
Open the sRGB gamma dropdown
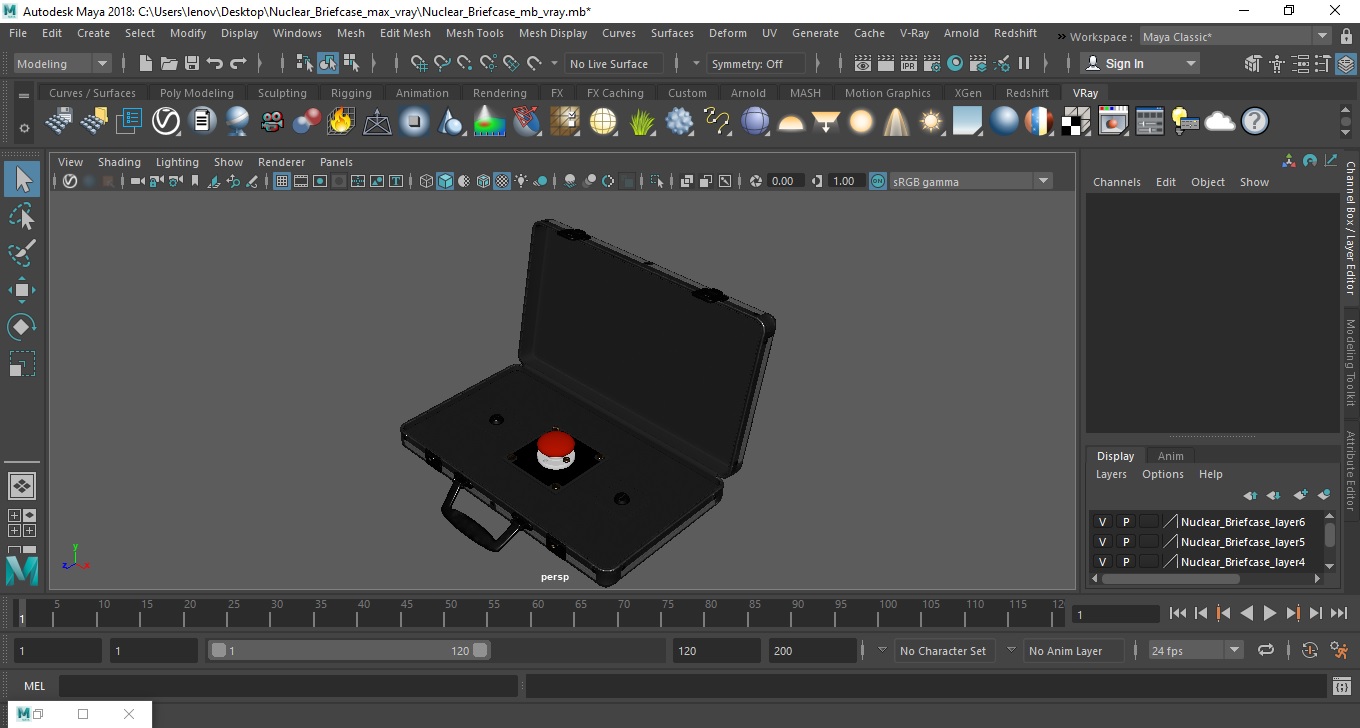pyautogui.click(x=970, y=181)
